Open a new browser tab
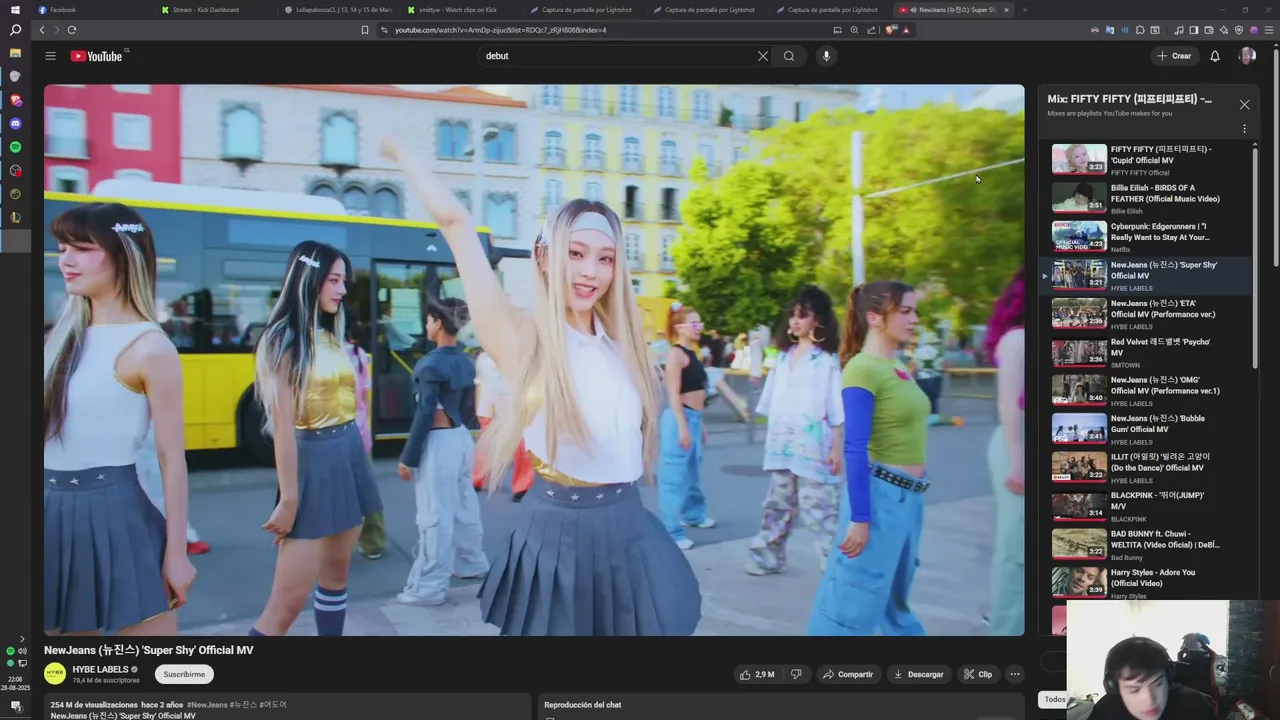Screen dimensions: 1280x720 tap(1024, 10)
